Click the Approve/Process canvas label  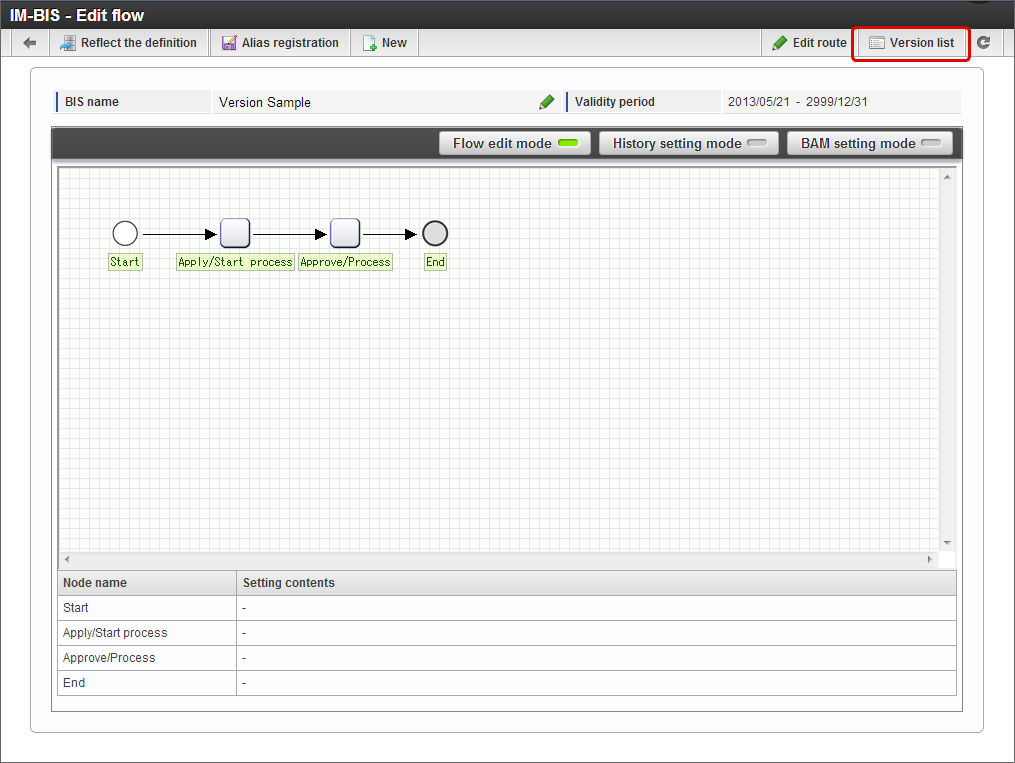(346, 262)
